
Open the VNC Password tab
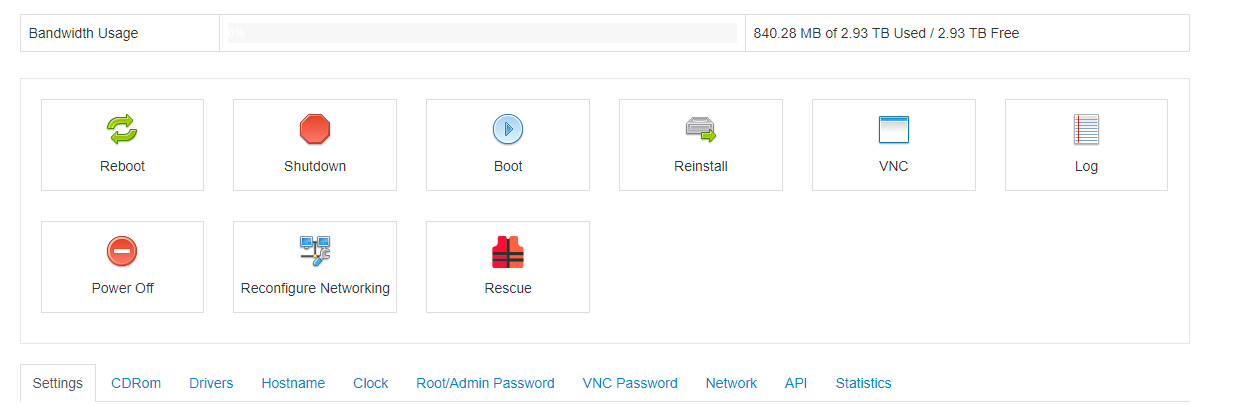[x=630, y=383]
